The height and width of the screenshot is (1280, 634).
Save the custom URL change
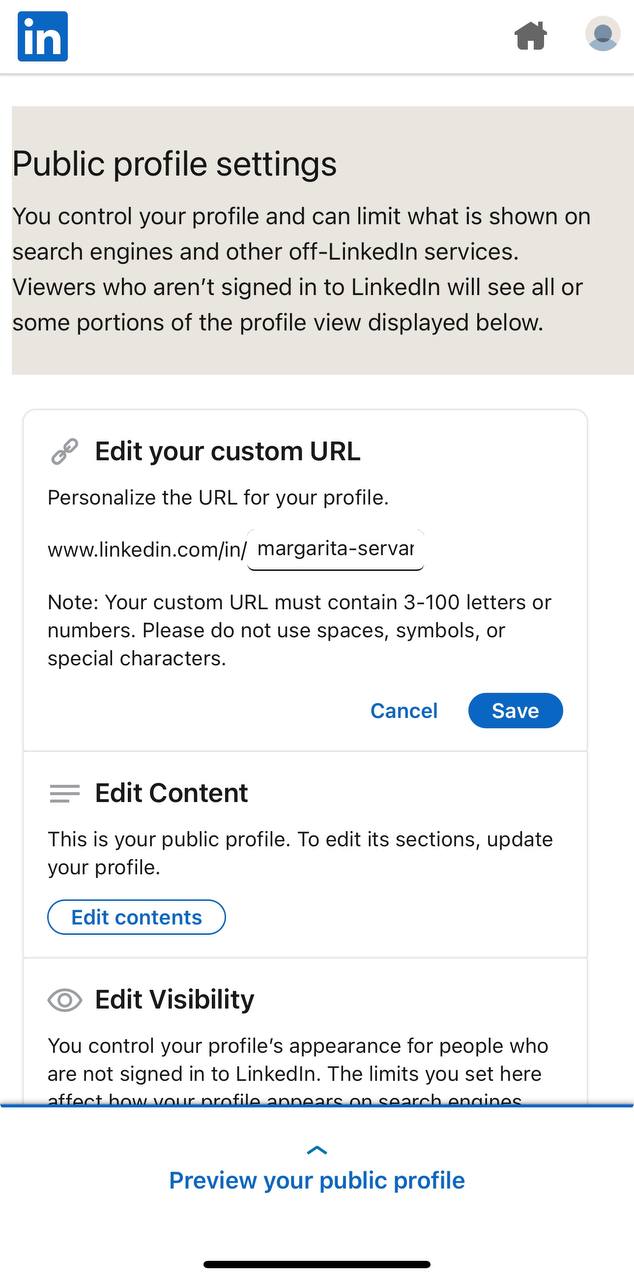(x=515, y=710)
